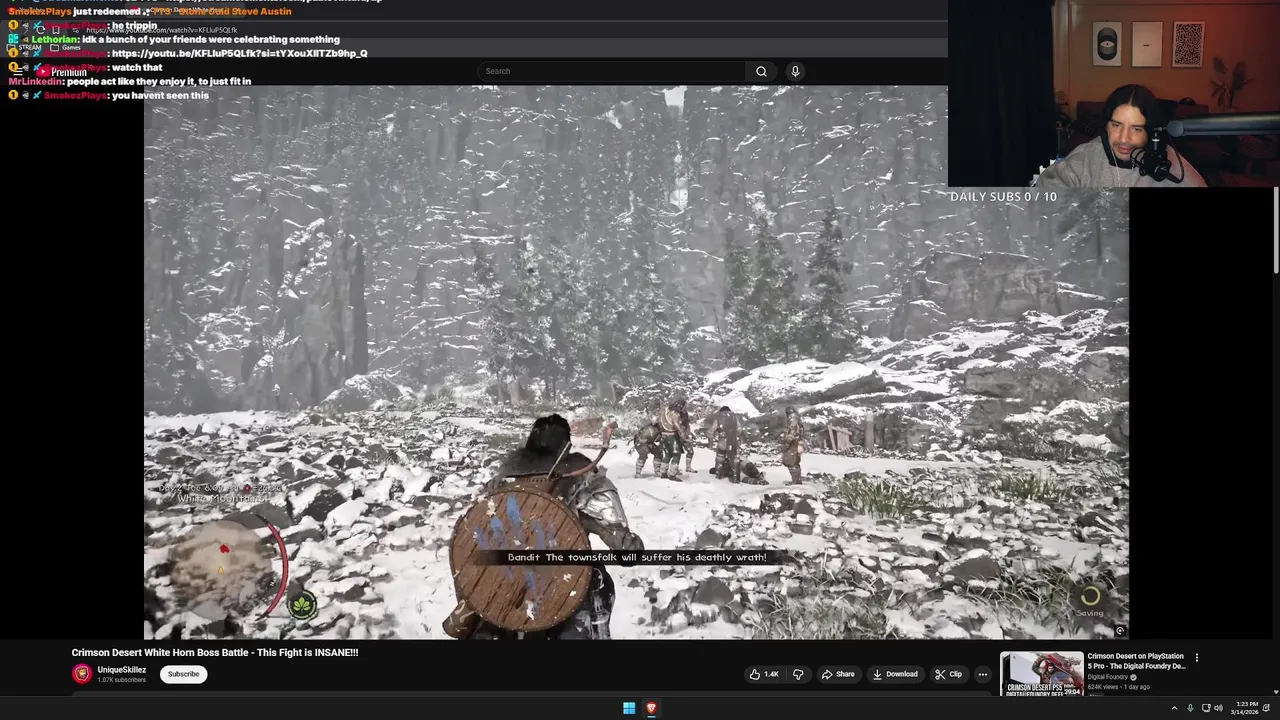The image size is (1280, 720).
Task: Click the player corner icon near Saving
Action: tap(1120, 630)
